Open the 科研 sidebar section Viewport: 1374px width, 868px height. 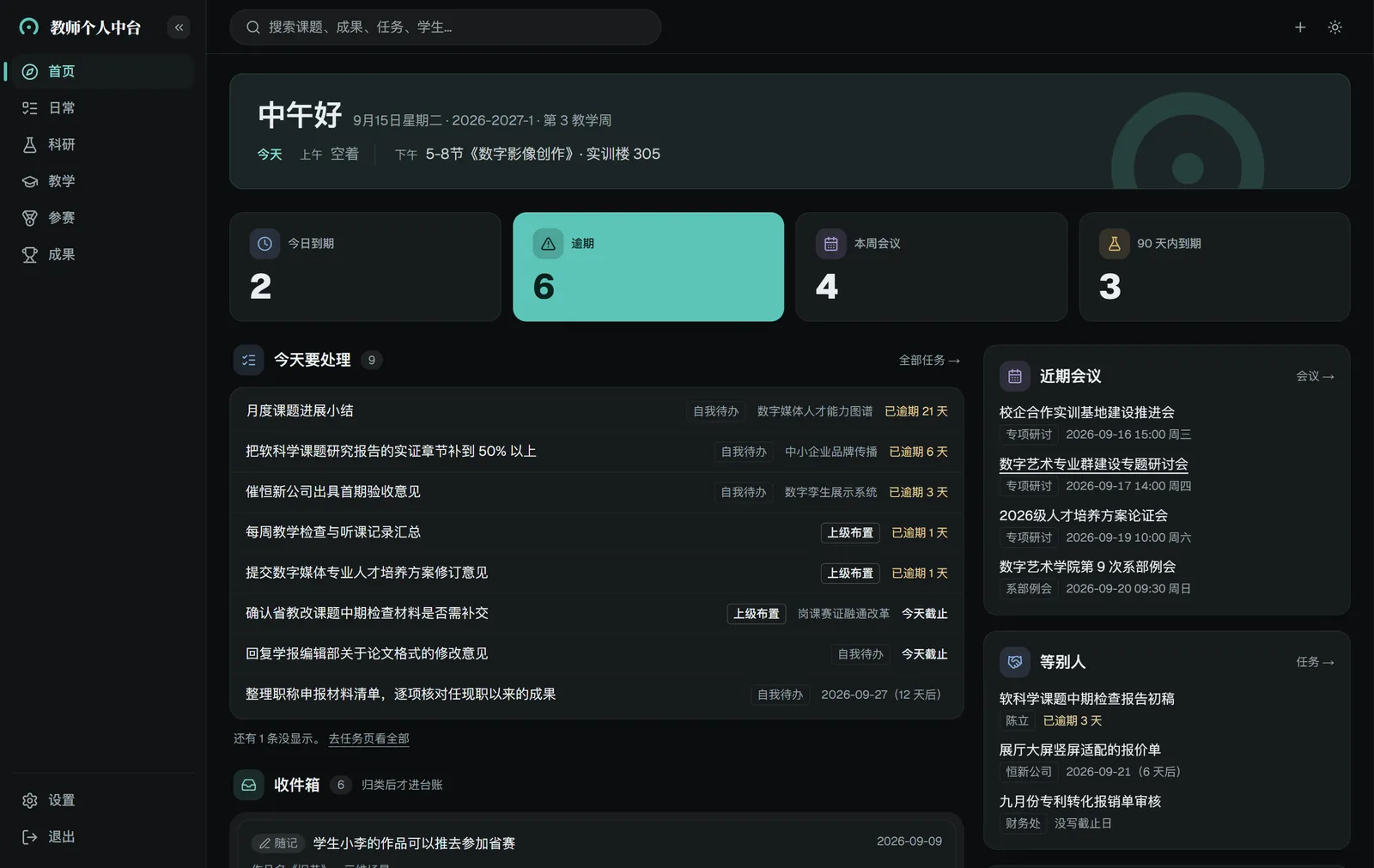click(x=102, y=145)
